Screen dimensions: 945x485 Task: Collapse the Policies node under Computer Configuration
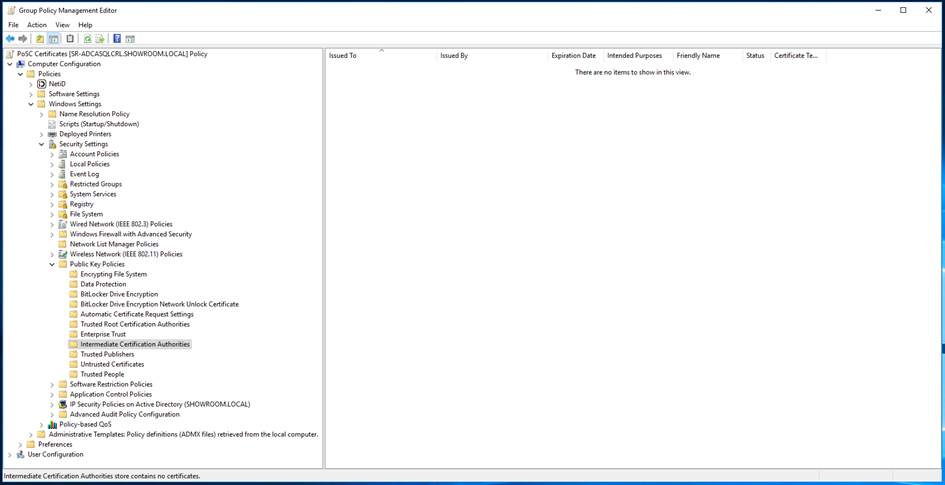(x=20, y=74)
